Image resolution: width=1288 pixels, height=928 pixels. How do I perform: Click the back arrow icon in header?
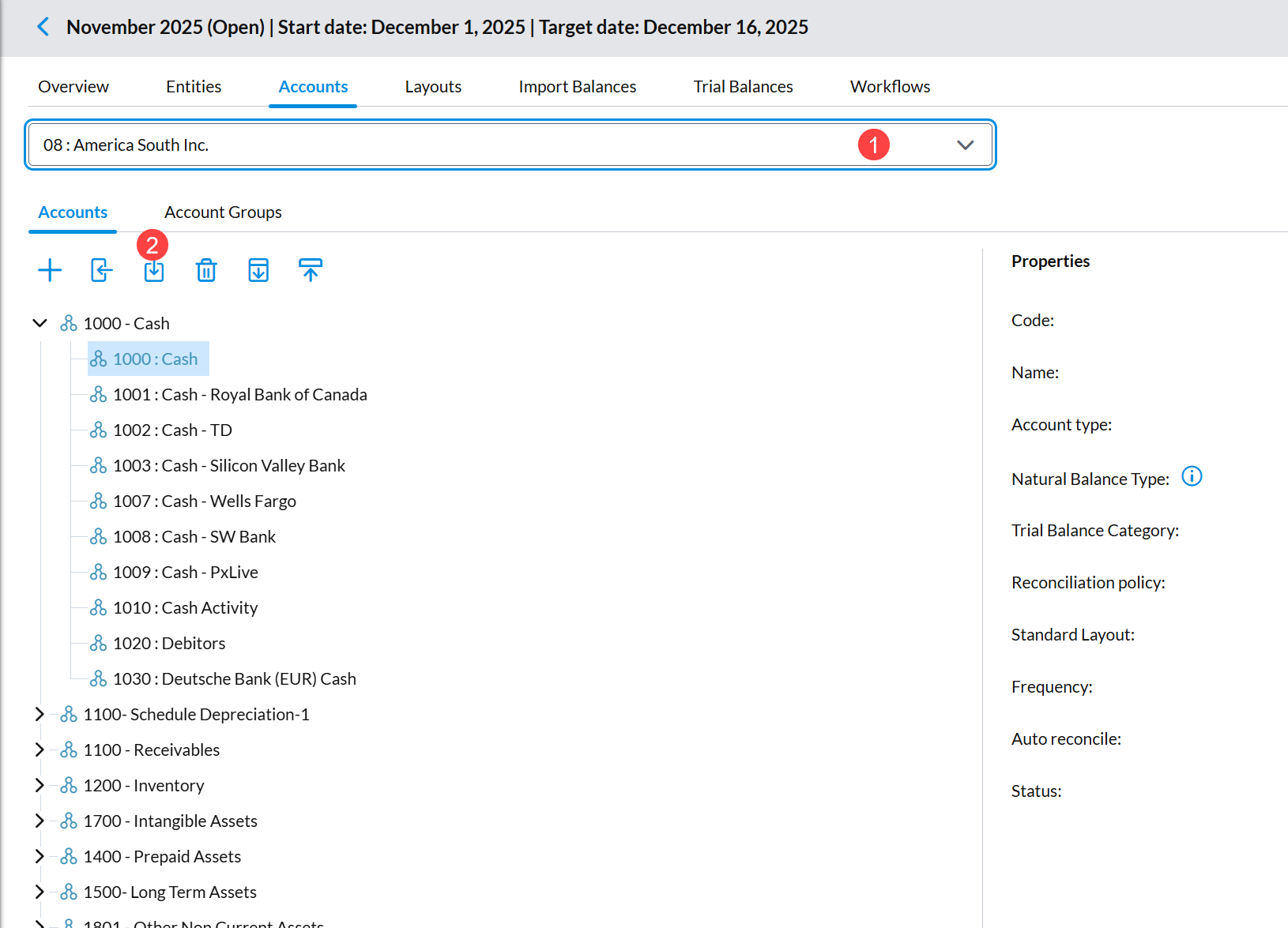[43, 27]
